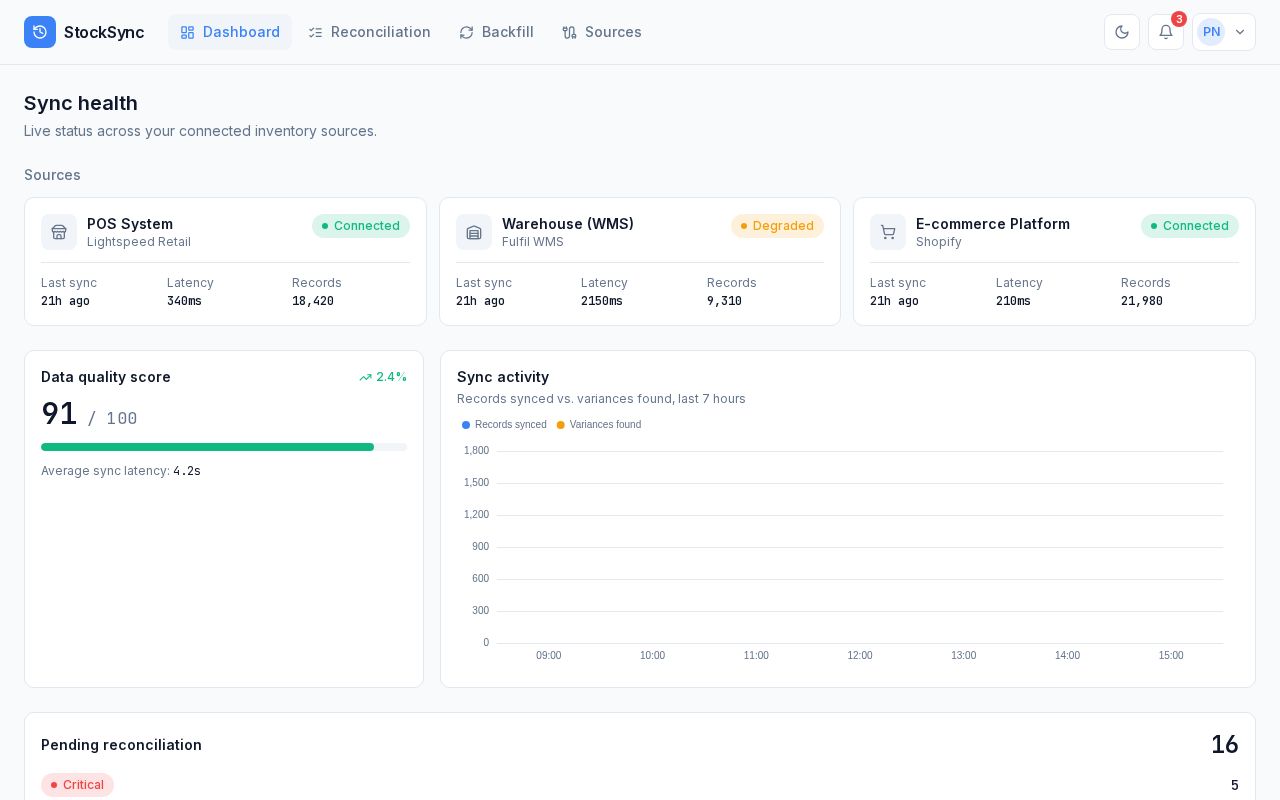Toggle Records synced legend item
Screen dimensions: 1280x800
pos(505,425)
